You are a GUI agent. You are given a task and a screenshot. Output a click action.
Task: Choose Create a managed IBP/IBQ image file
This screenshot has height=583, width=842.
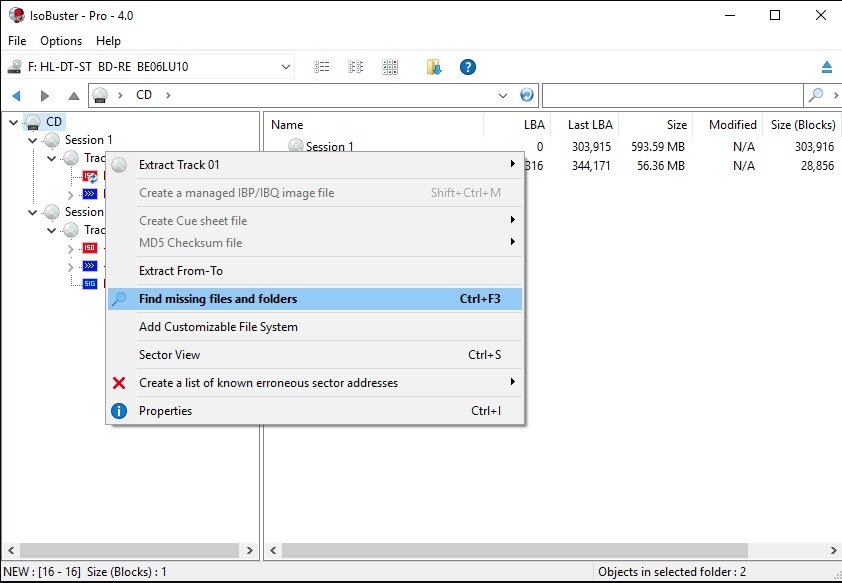click(315, 193)
